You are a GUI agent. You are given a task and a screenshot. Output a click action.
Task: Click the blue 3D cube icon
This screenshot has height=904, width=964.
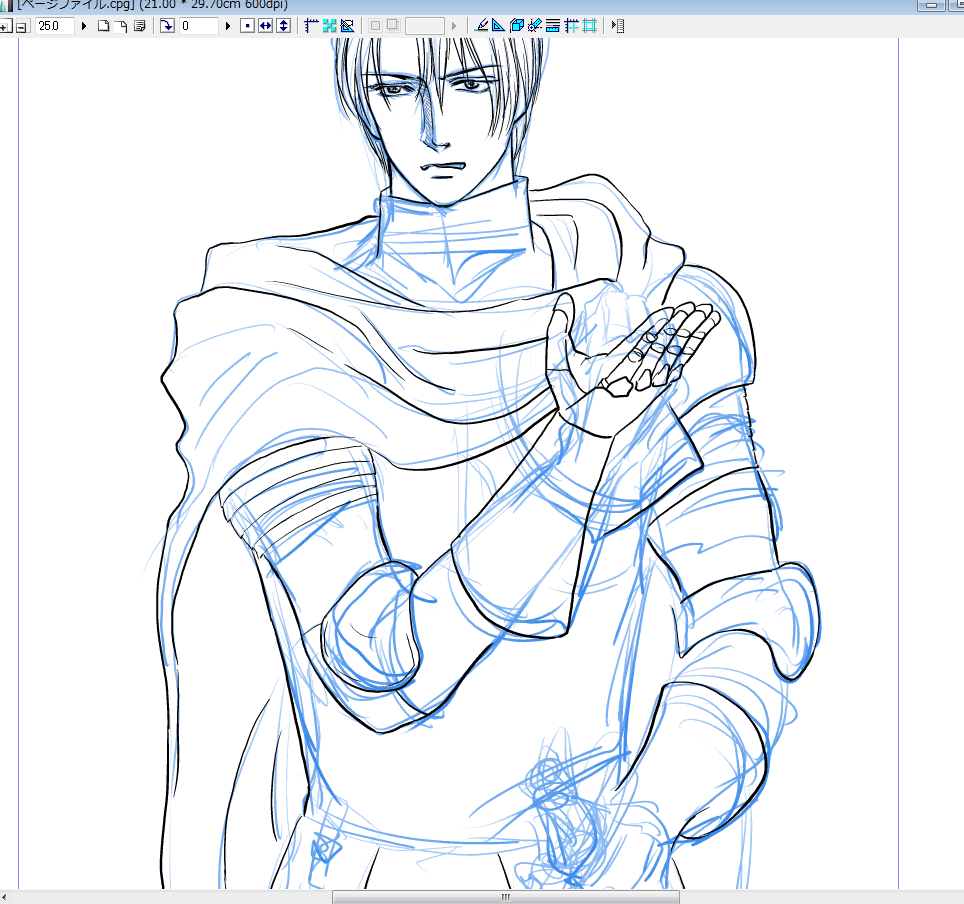coord(517,26)
